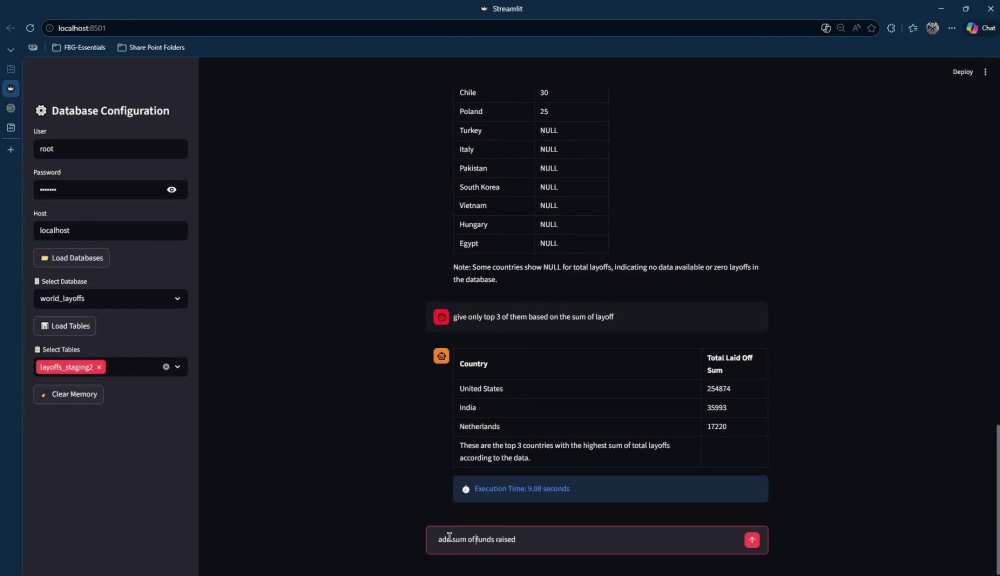Click the Poland table cell
The image size is (1000, 576).
[494, 112]
